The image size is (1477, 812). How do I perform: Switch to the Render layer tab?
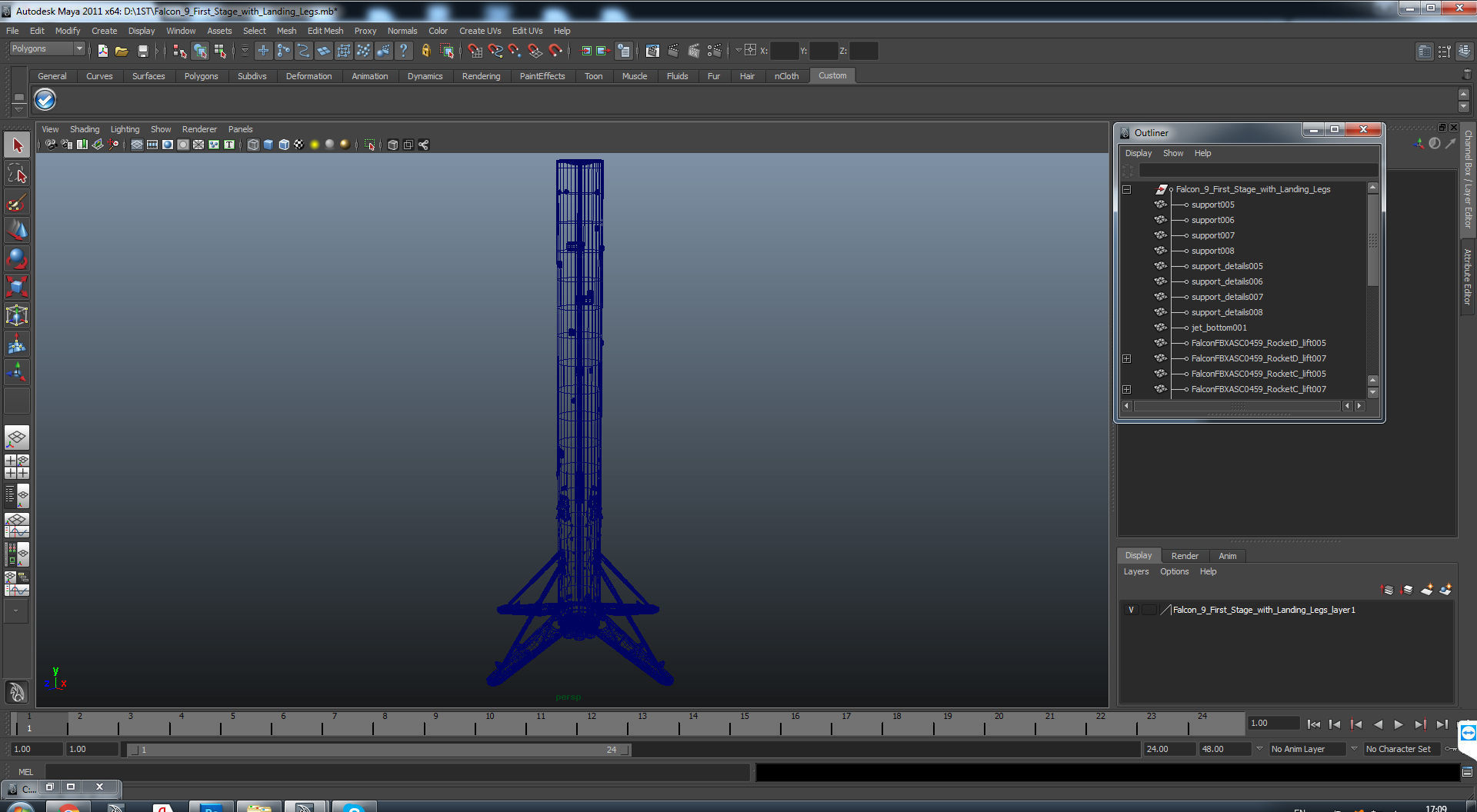pyautogui.click(x=1185, y=556)
